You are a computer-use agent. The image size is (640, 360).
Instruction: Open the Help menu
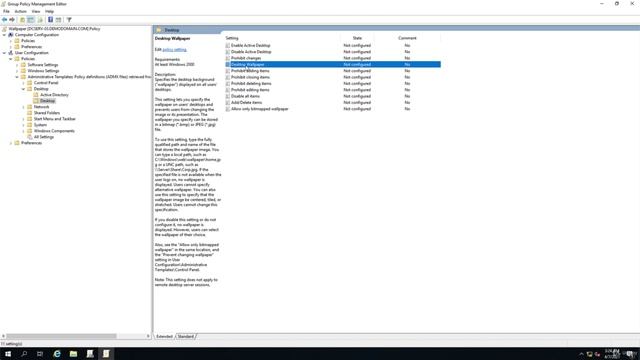click(x=49, y=11)
